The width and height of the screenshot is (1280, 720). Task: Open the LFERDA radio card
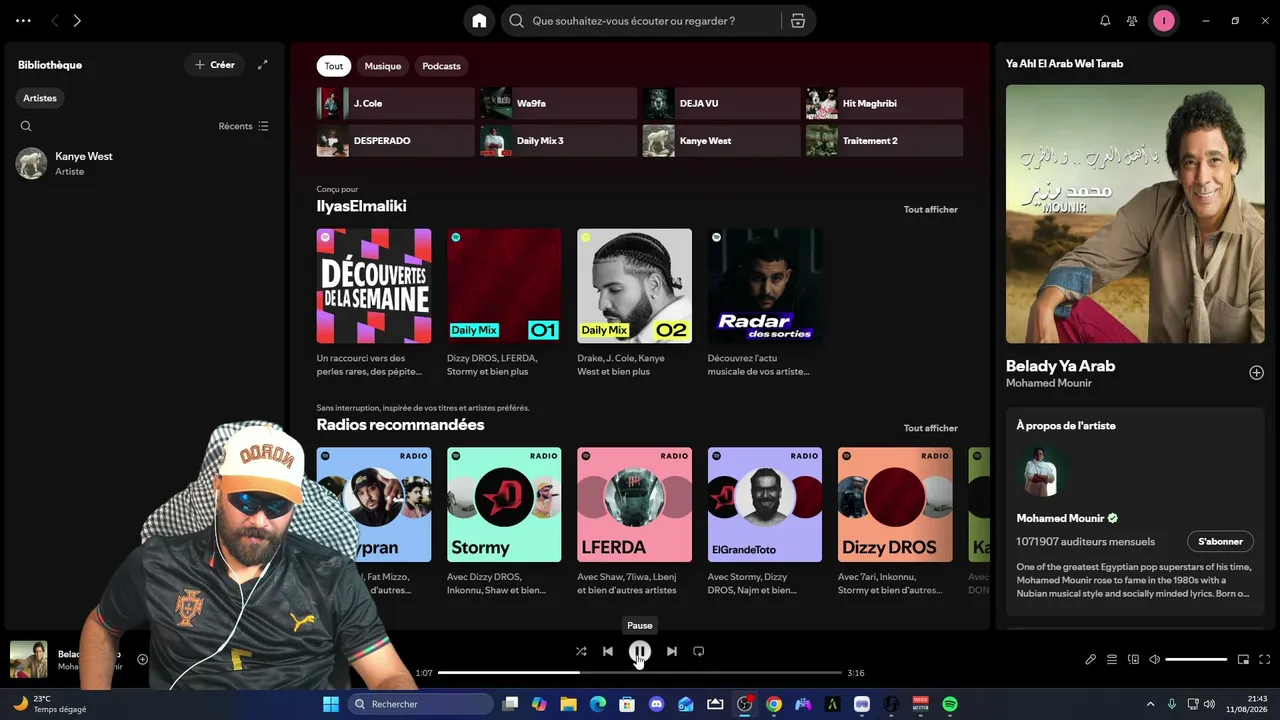pyautogui.click(x=634, y=521)
